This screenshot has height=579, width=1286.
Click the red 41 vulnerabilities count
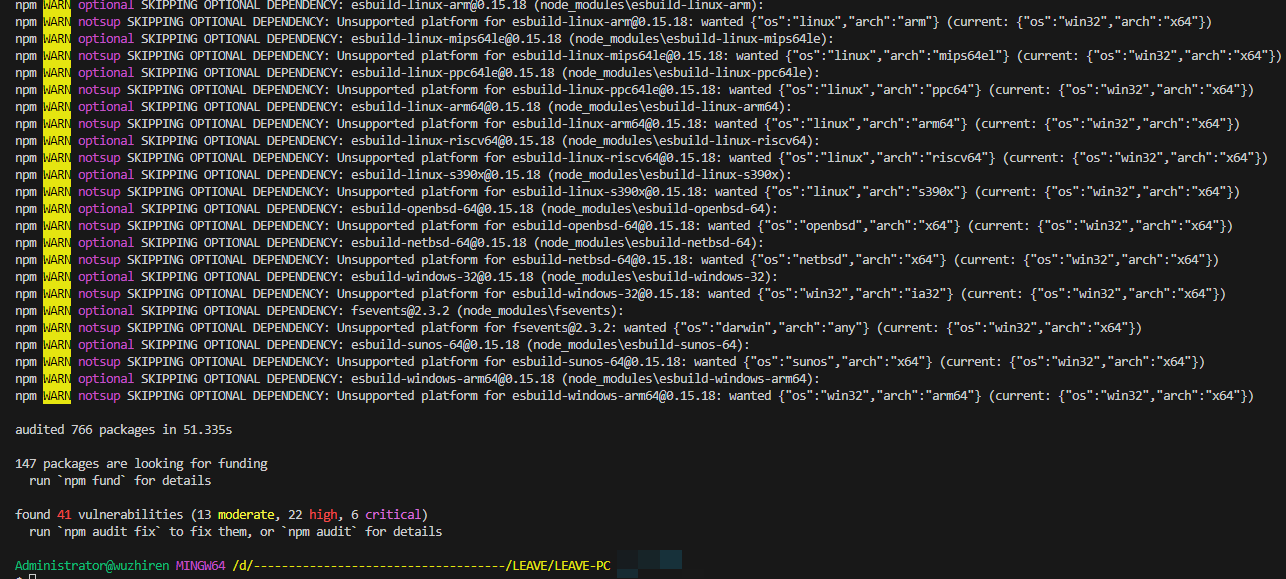pyautogui.click(x=64, y=515)
